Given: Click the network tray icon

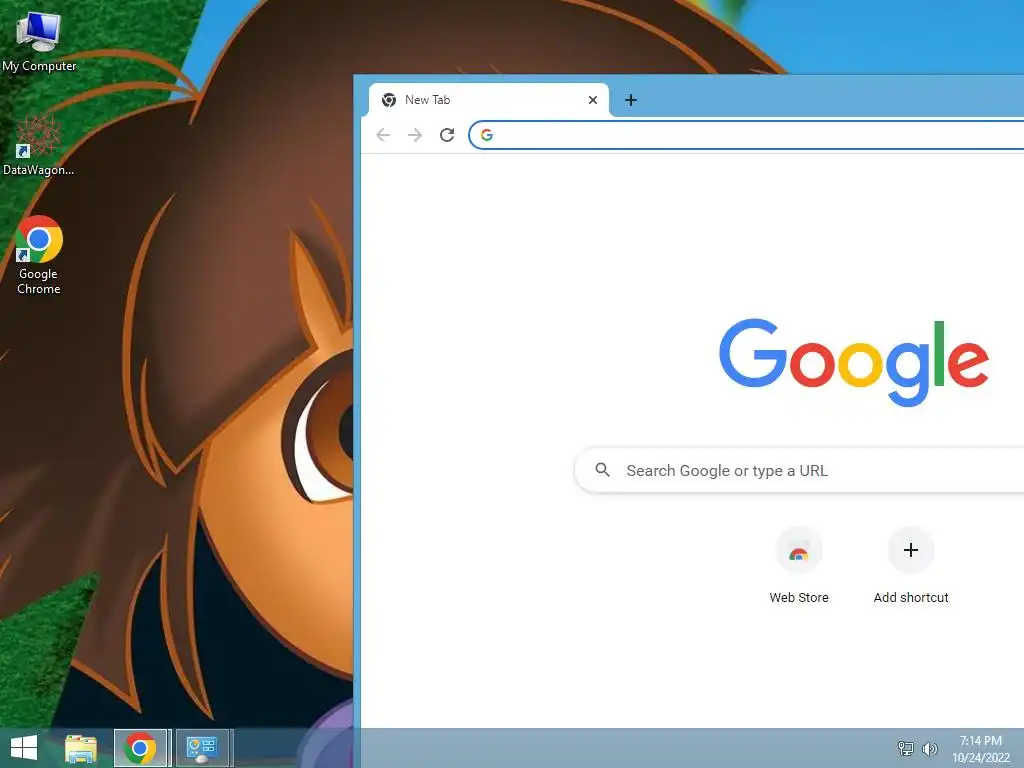Looking at the screenshot, I should coord(905,748).
